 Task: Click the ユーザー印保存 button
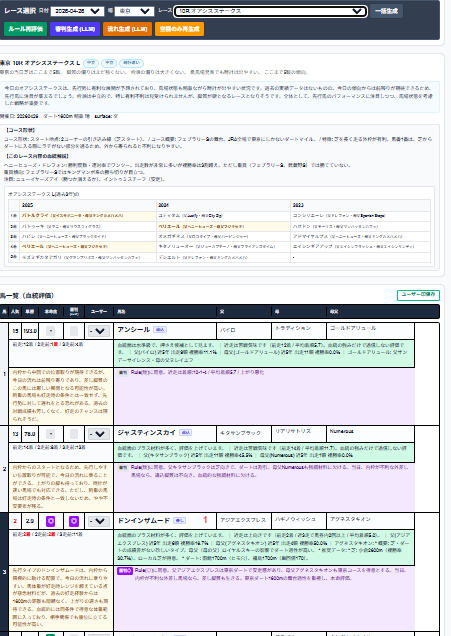click(418, 295)
